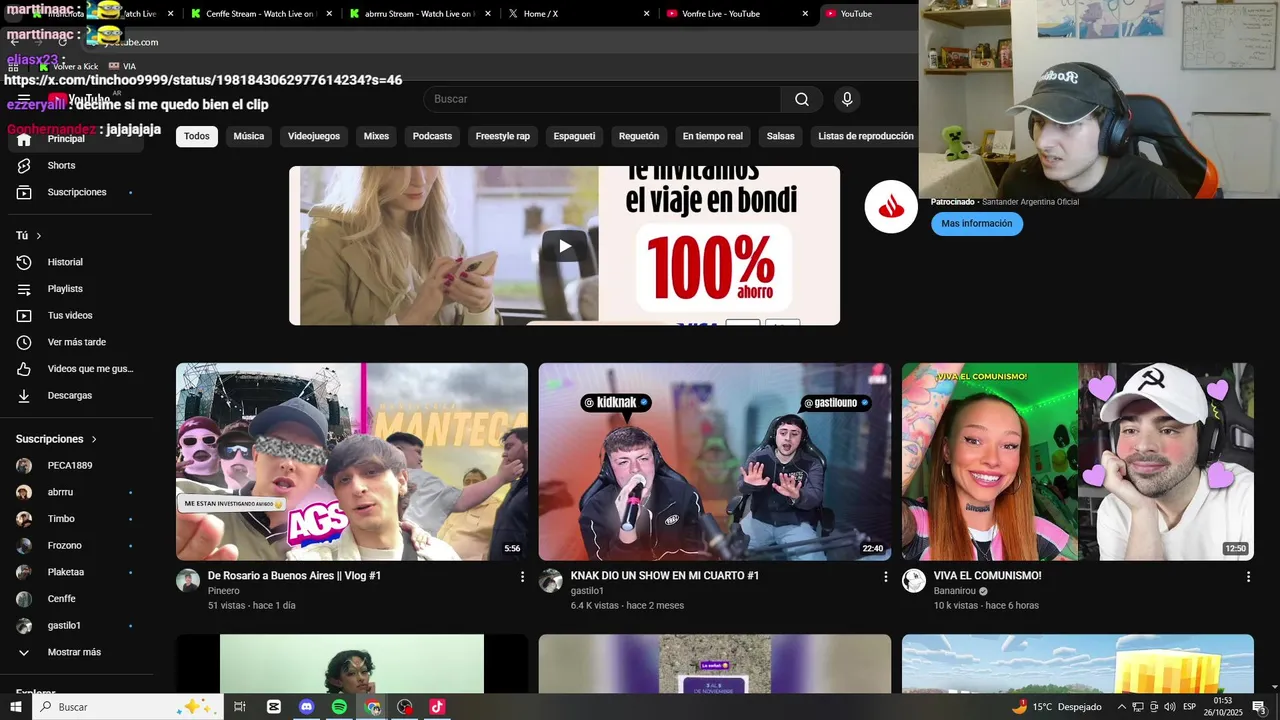This screenshot has width=1280, height=720.
Task: Select the Podcasts filter chip
Action: pos(432,136)
